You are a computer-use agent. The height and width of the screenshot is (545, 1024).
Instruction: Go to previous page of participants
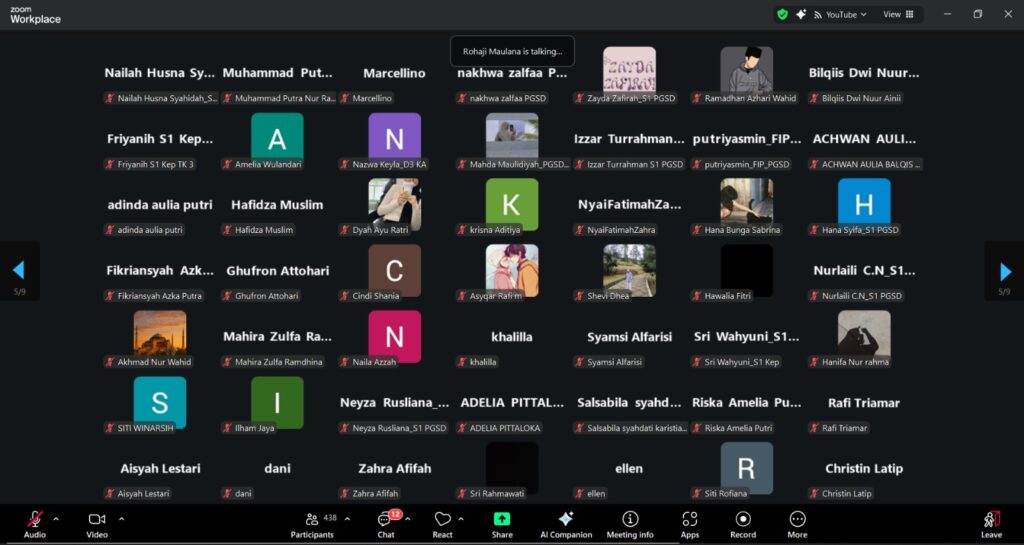[18, 270]
